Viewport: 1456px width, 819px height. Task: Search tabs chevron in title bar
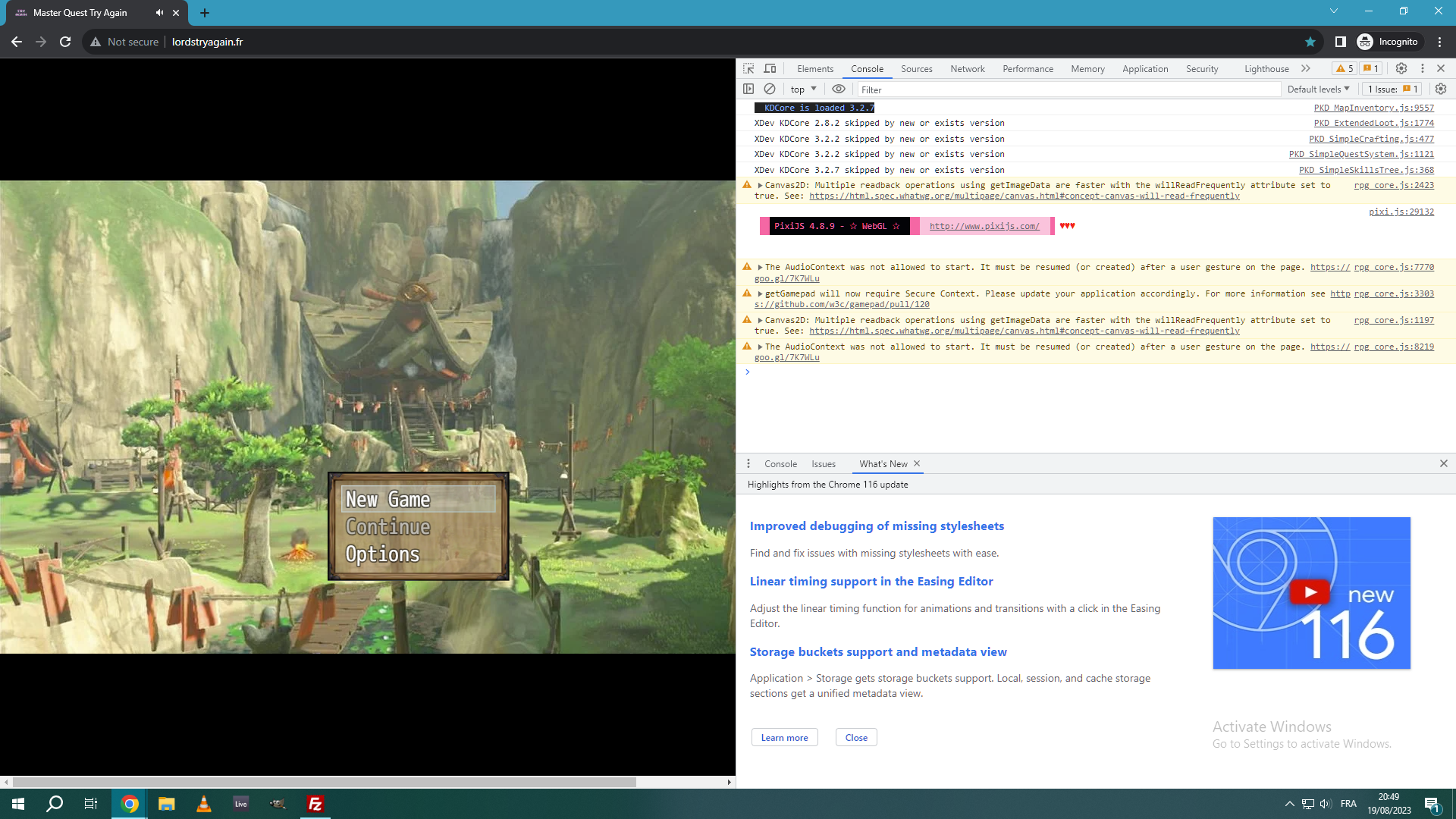(1334, 11)
